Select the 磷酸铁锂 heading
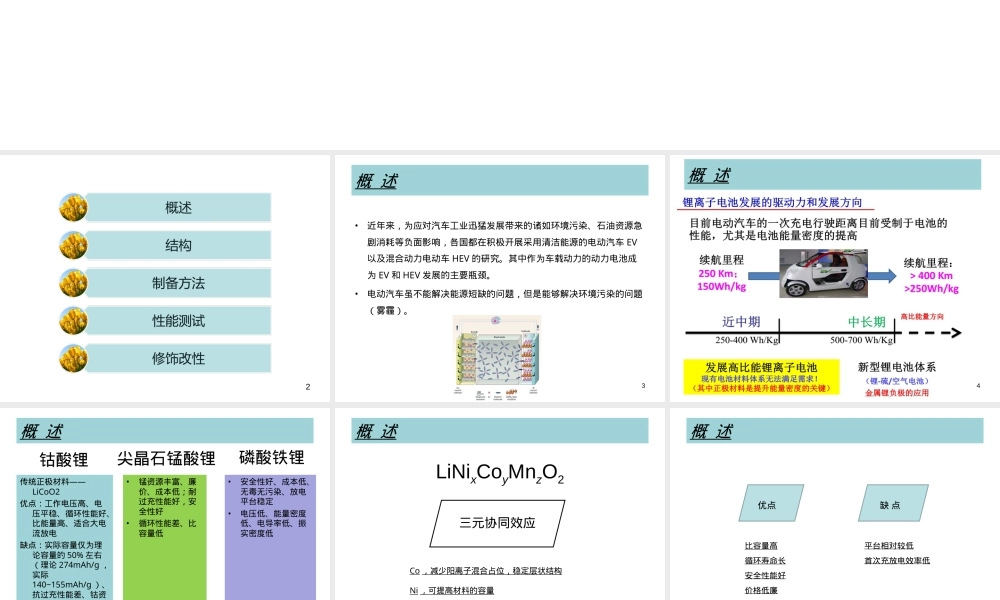The image size is (1000, 600). pyautogui.click(x=272, y=457)
